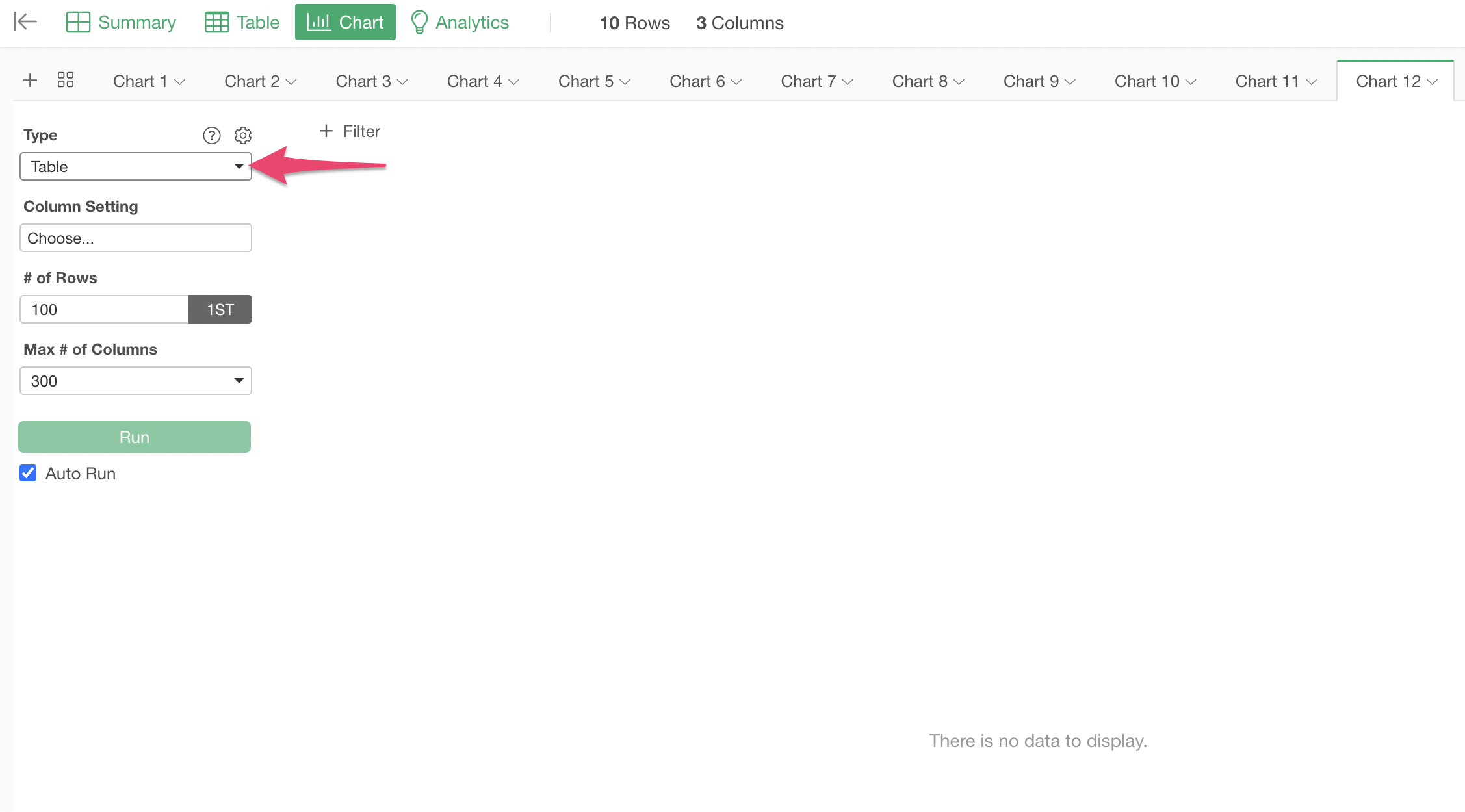Open Column Setting Choose field
Viewport: 1465px width, 812px height.
click(x=135, y=238)
